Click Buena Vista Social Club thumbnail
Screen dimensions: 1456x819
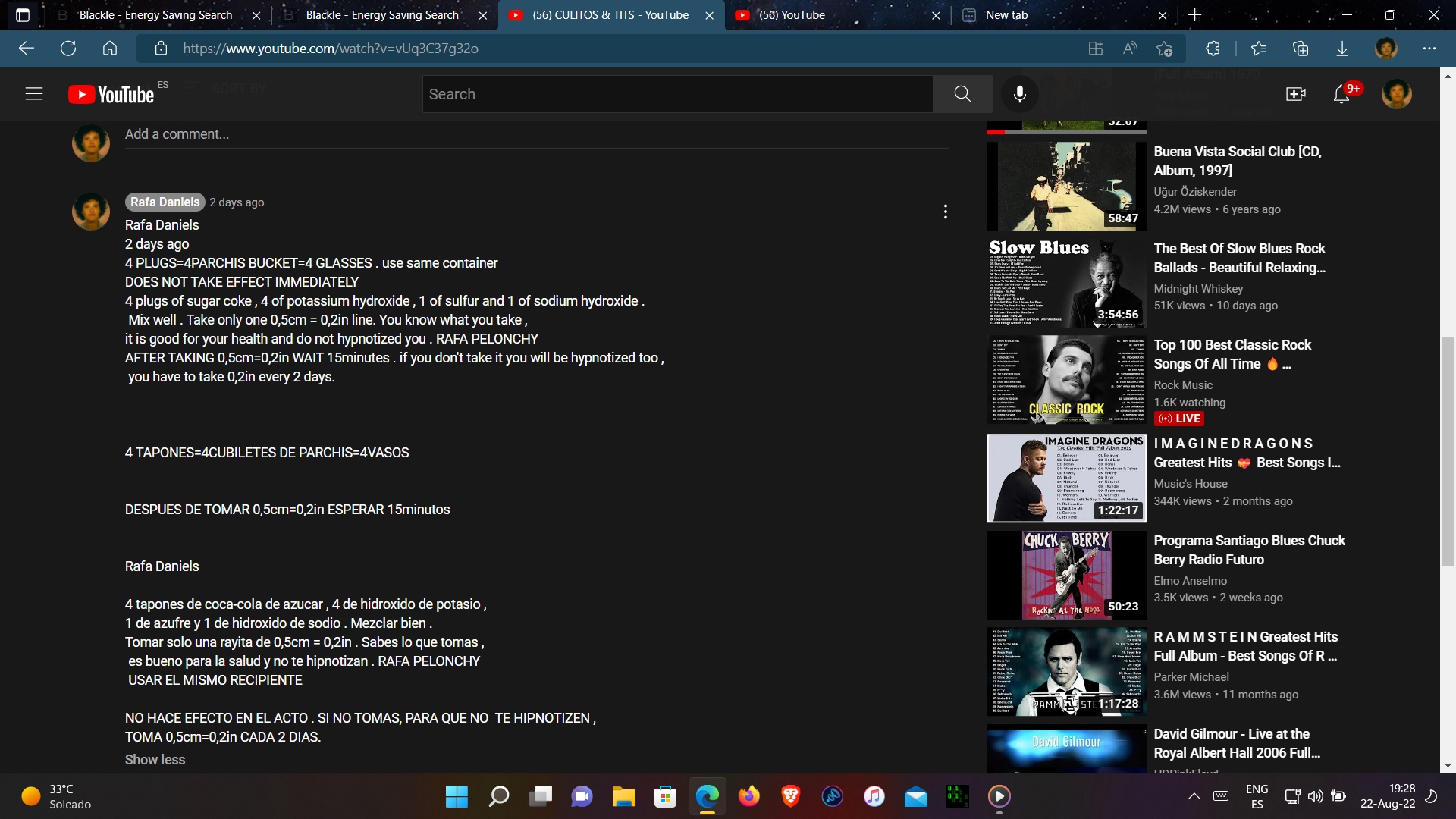tap(1066, 186)
